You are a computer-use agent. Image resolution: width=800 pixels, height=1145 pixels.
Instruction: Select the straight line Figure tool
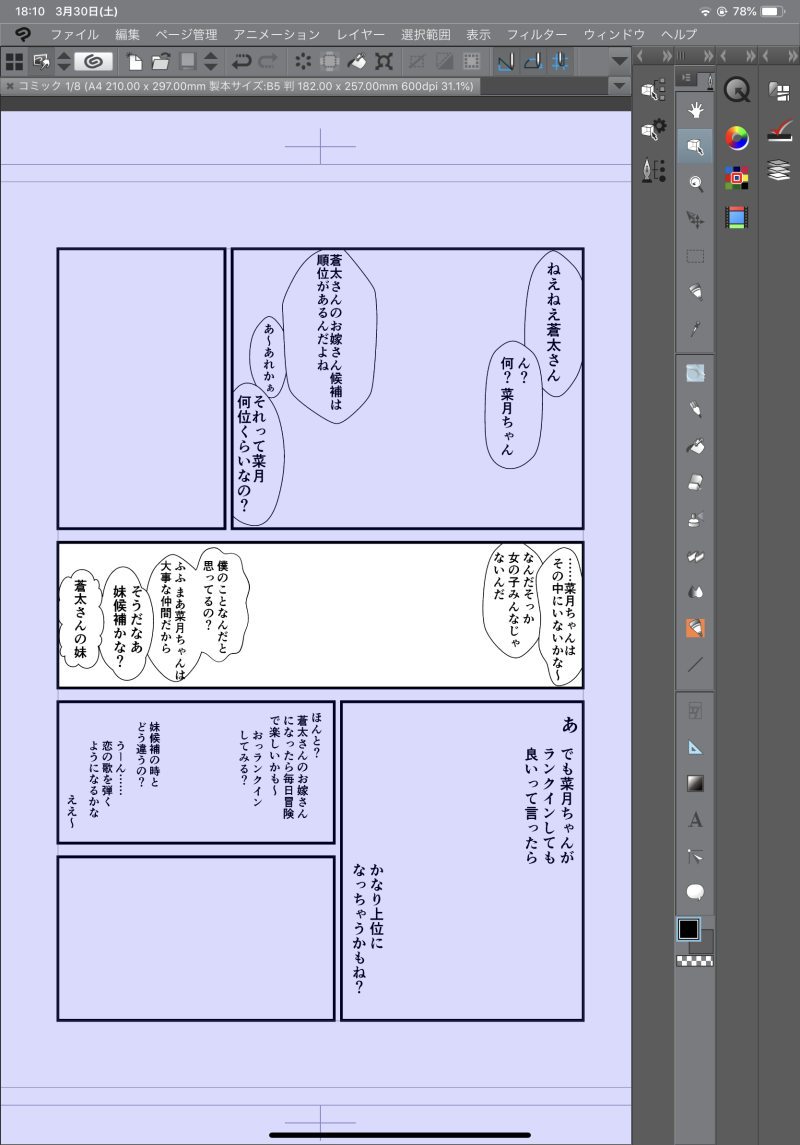point(696,665)
